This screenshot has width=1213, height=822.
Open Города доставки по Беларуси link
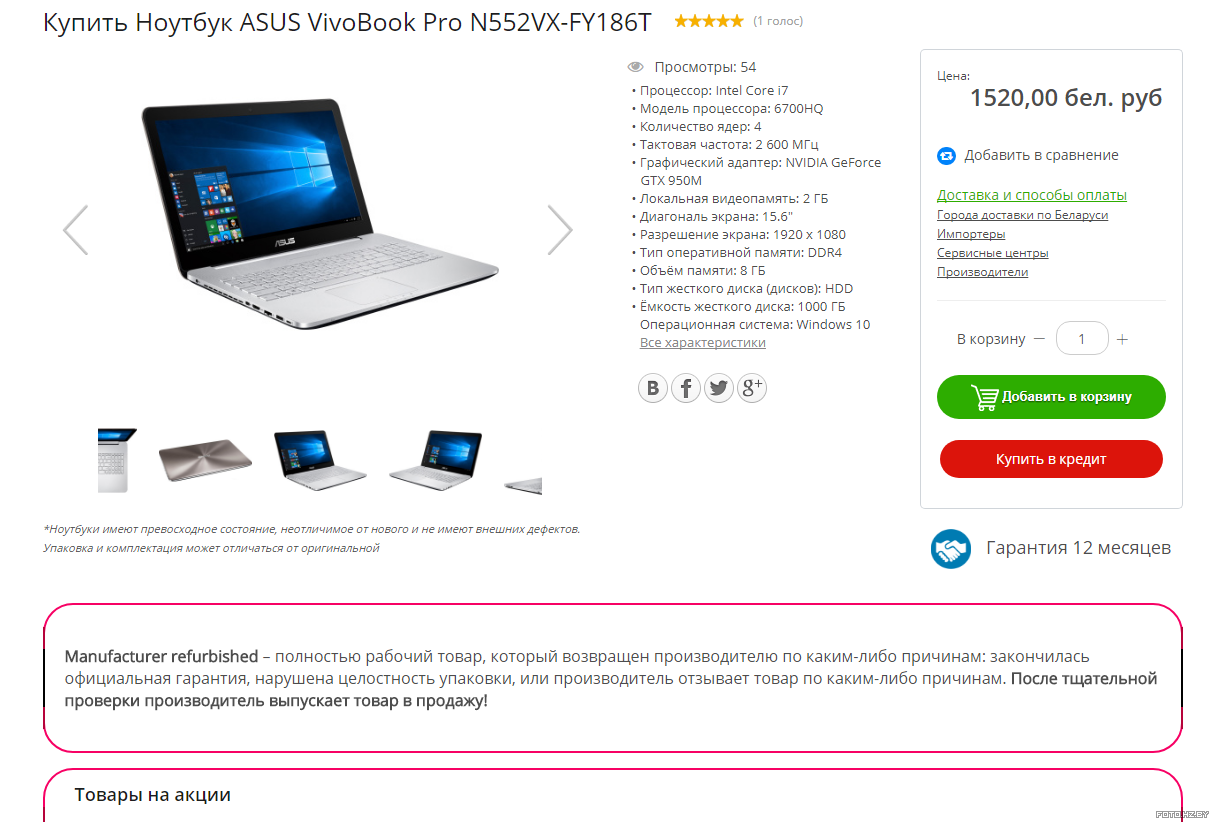tap(1022, 215)
